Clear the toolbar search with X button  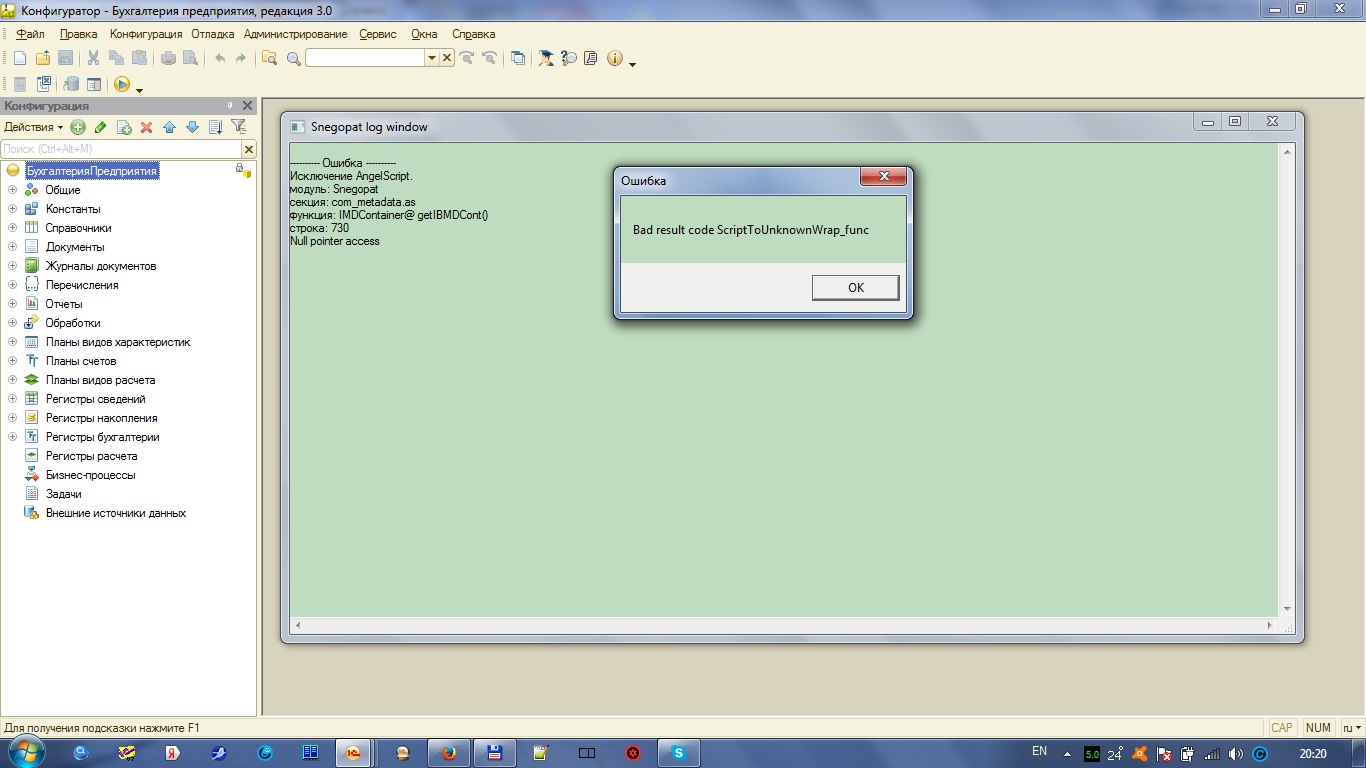tap(447, 58)
